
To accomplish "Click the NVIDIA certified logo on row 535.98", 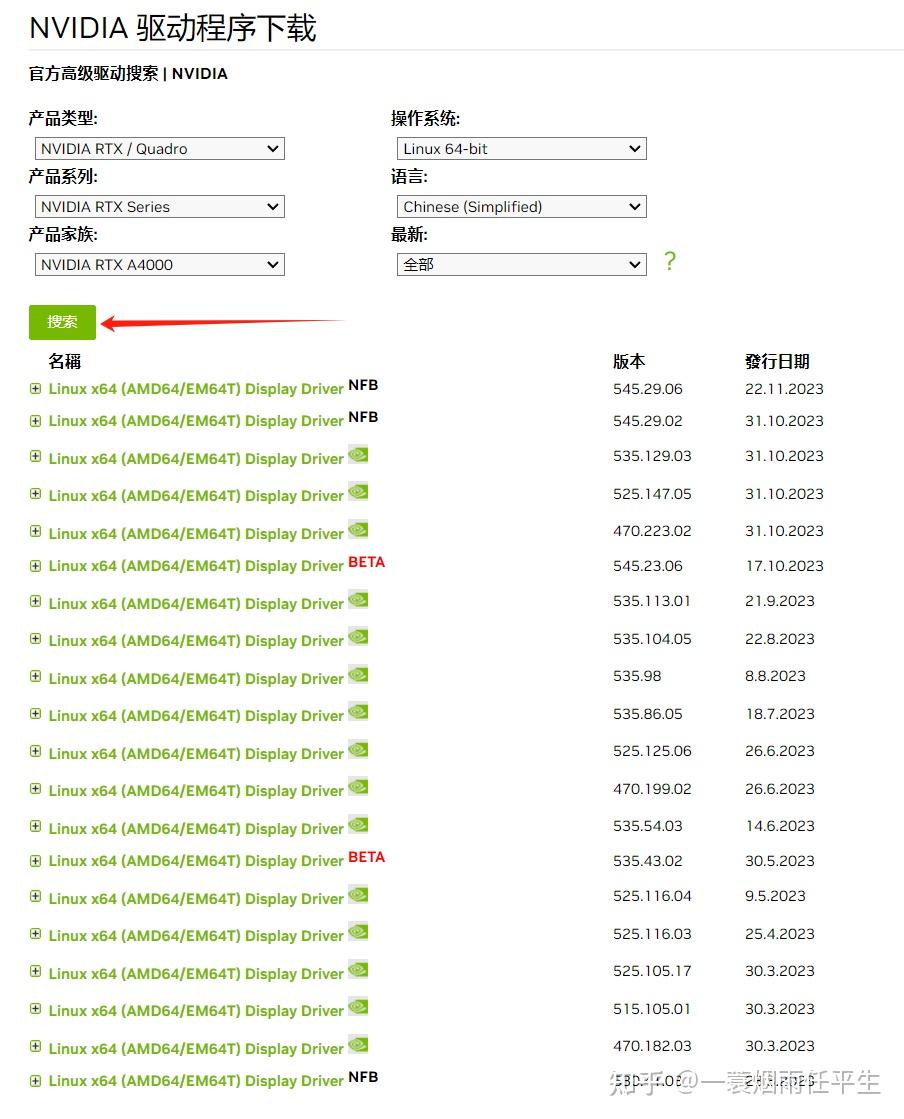I will pos(358,674).
